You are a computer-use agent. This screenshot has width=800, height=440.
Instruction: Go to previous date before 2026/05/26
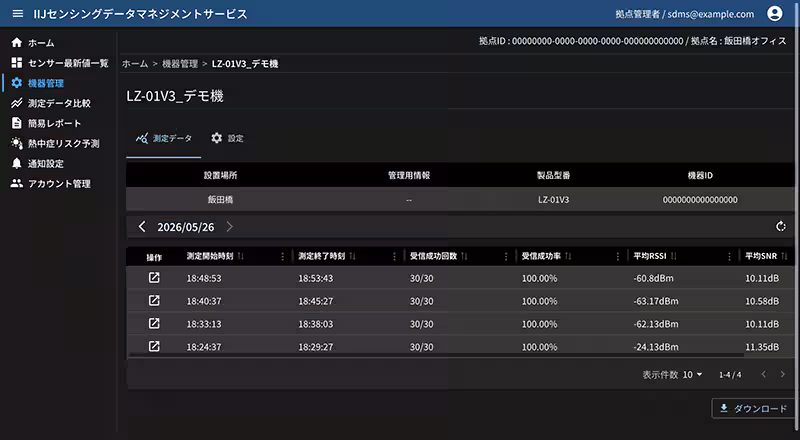point(142,227)
